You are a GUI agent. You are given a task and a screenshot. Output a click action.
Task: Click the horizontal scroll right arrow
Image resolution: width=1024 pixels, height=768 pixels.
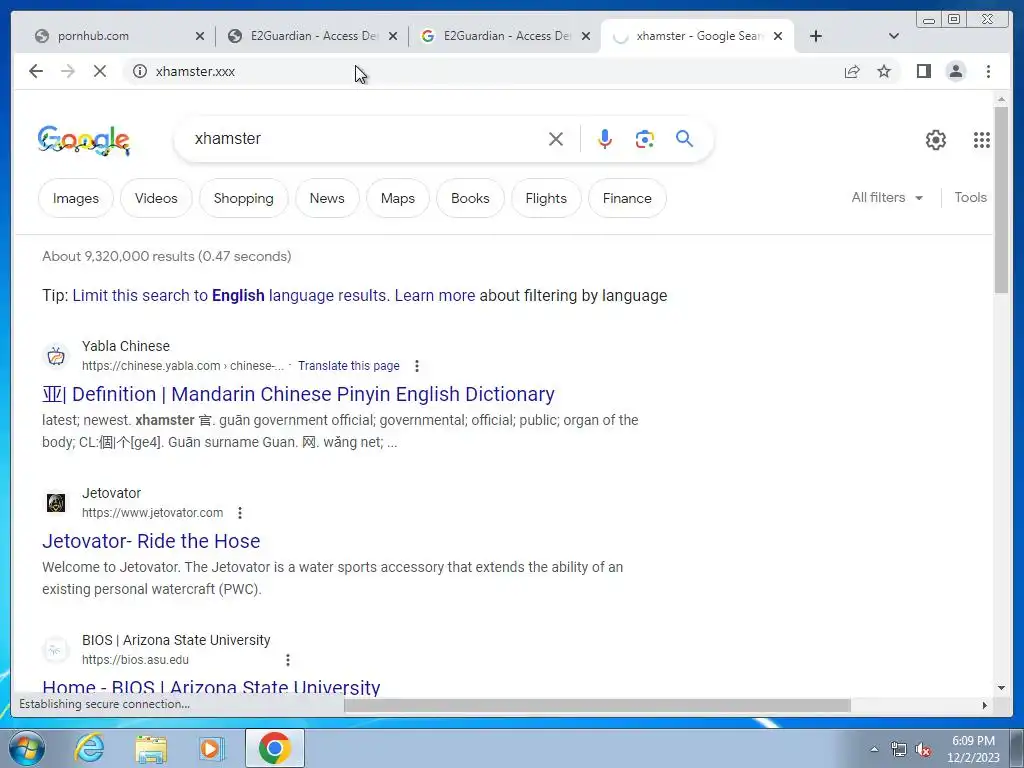pos(985,705)
